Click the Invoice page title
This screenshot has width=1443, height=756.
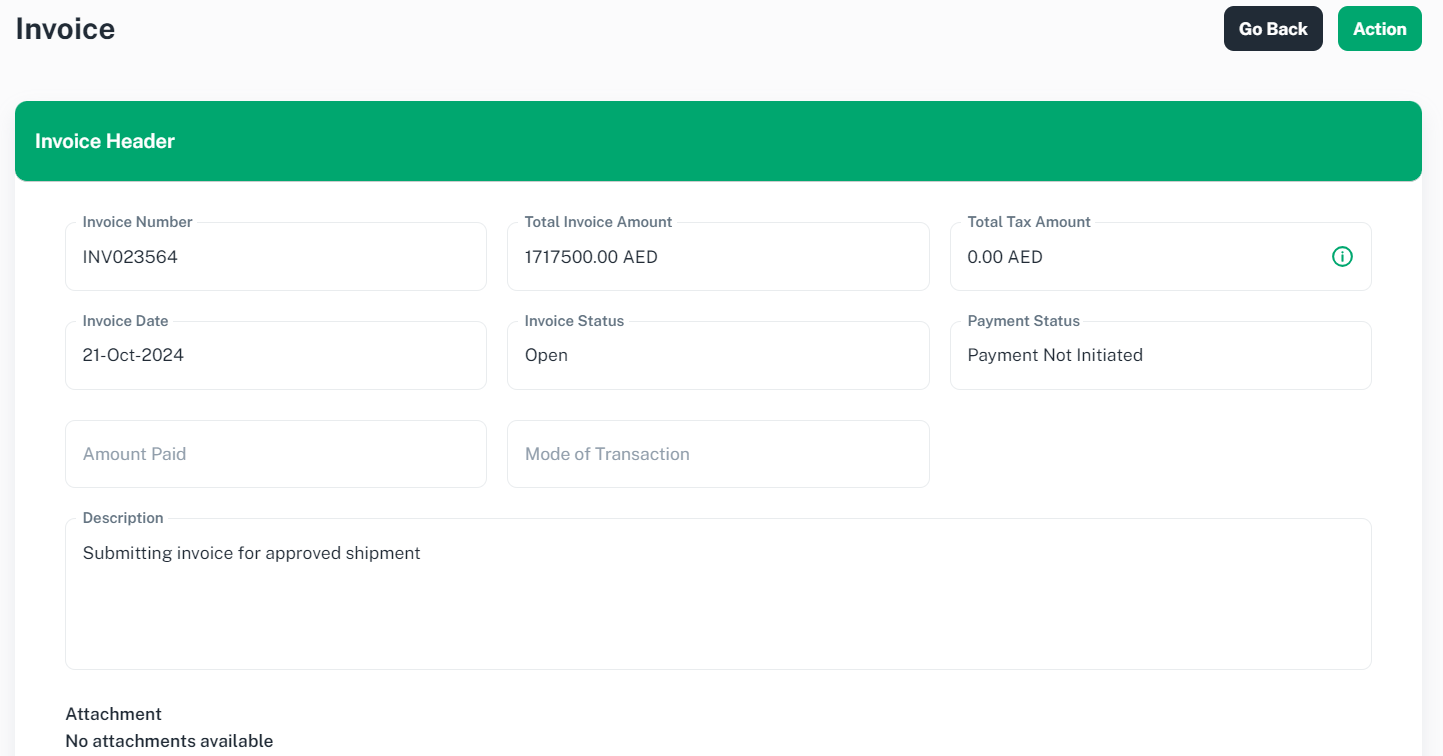coord(65,29)
